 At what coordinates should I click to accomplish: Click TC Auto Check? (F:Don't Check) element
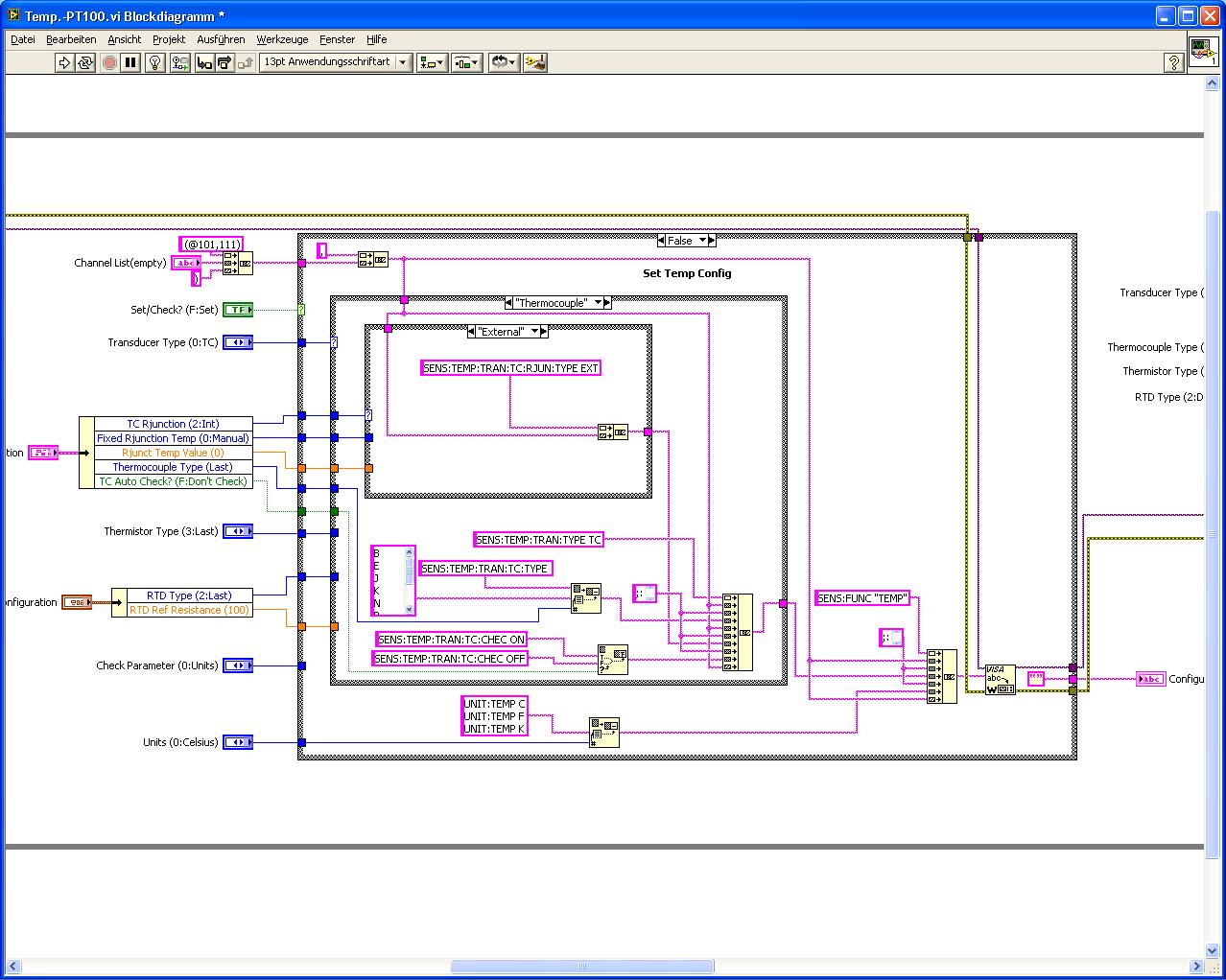(x=173, y=481)
